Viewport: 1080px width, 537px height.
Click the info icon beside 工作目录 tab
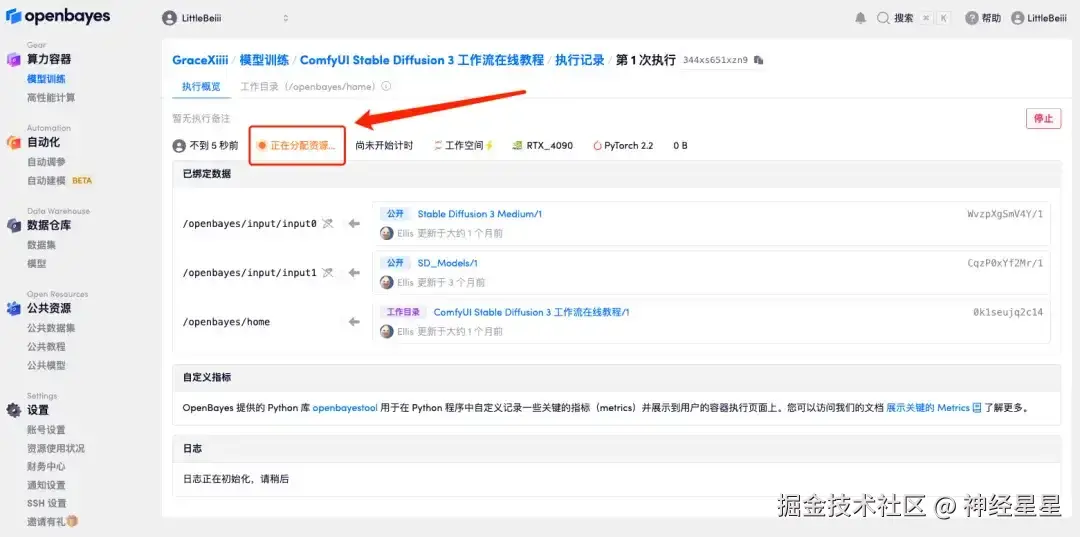tap(386, 87)
